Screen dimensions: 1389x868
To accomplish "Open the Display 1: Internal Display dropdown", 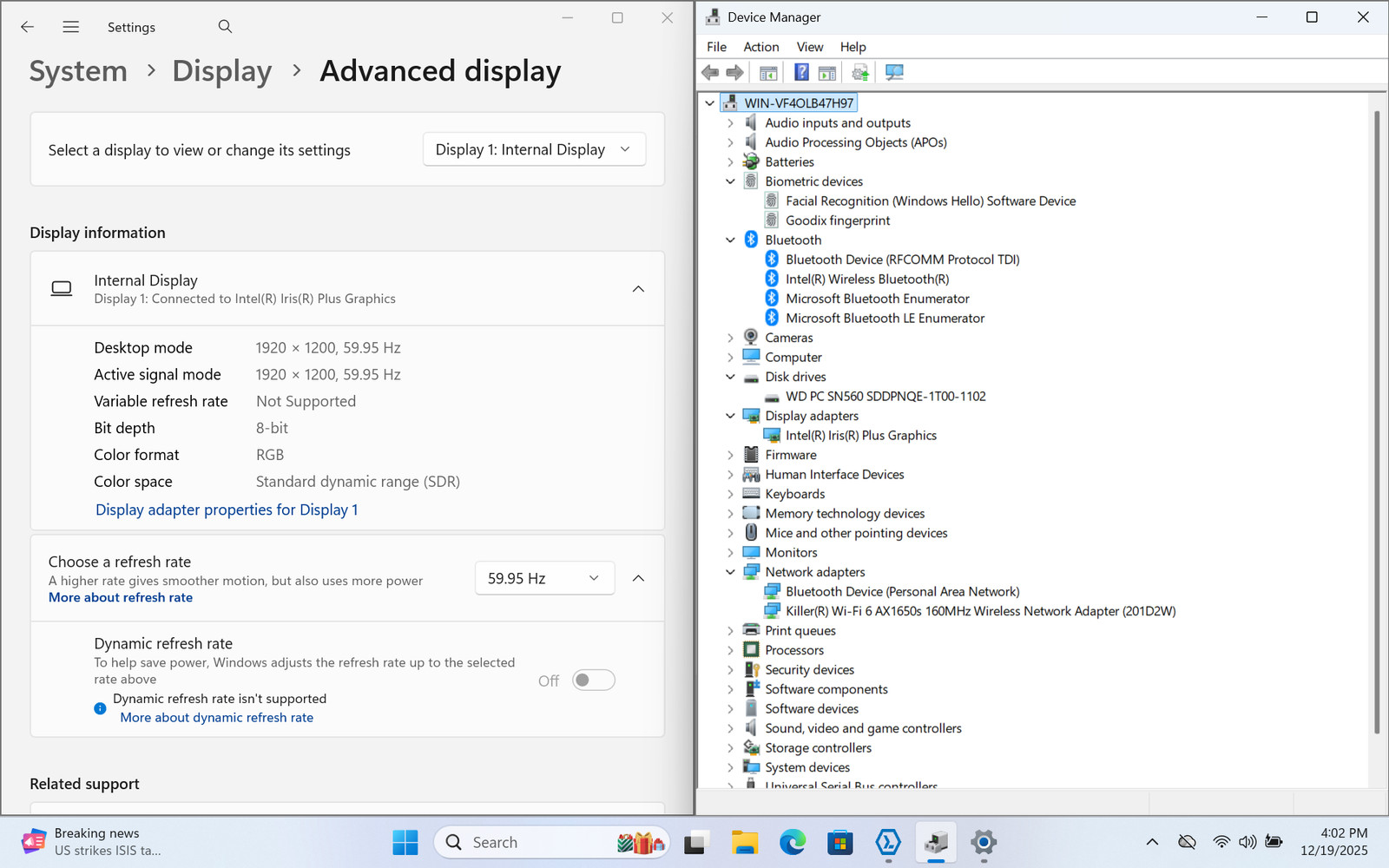I will tap(535, 149).
